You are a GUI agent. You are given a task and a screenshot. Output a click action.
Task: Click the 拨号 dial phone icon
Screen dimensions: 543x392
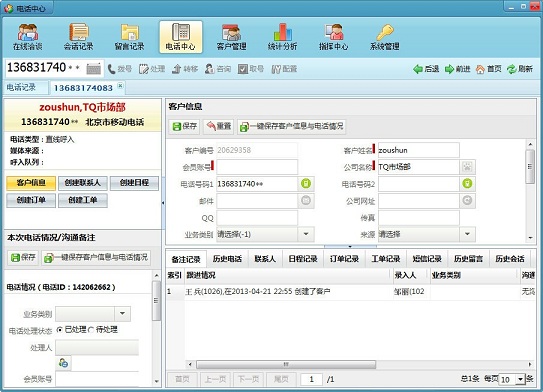[112, 69]
